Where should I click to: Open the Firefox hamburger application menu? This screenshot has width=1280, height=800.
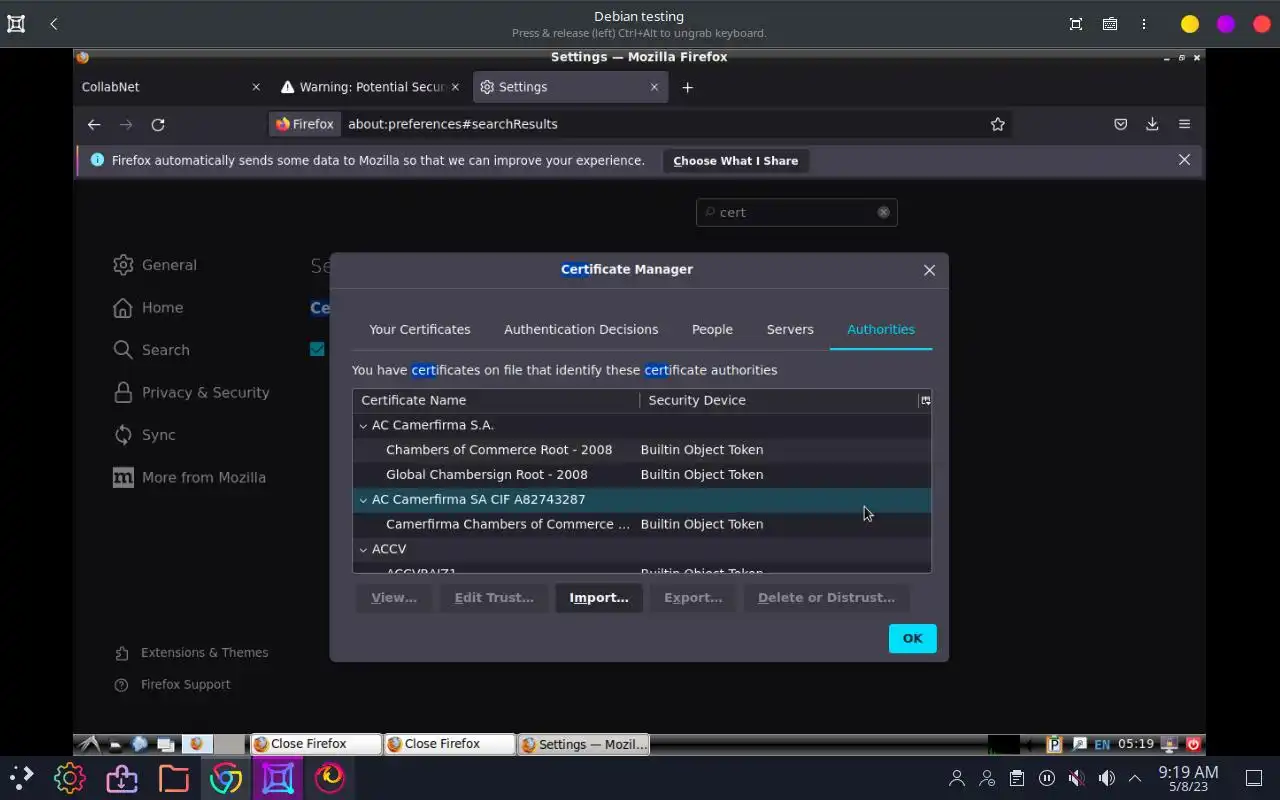pos(1184,124)
